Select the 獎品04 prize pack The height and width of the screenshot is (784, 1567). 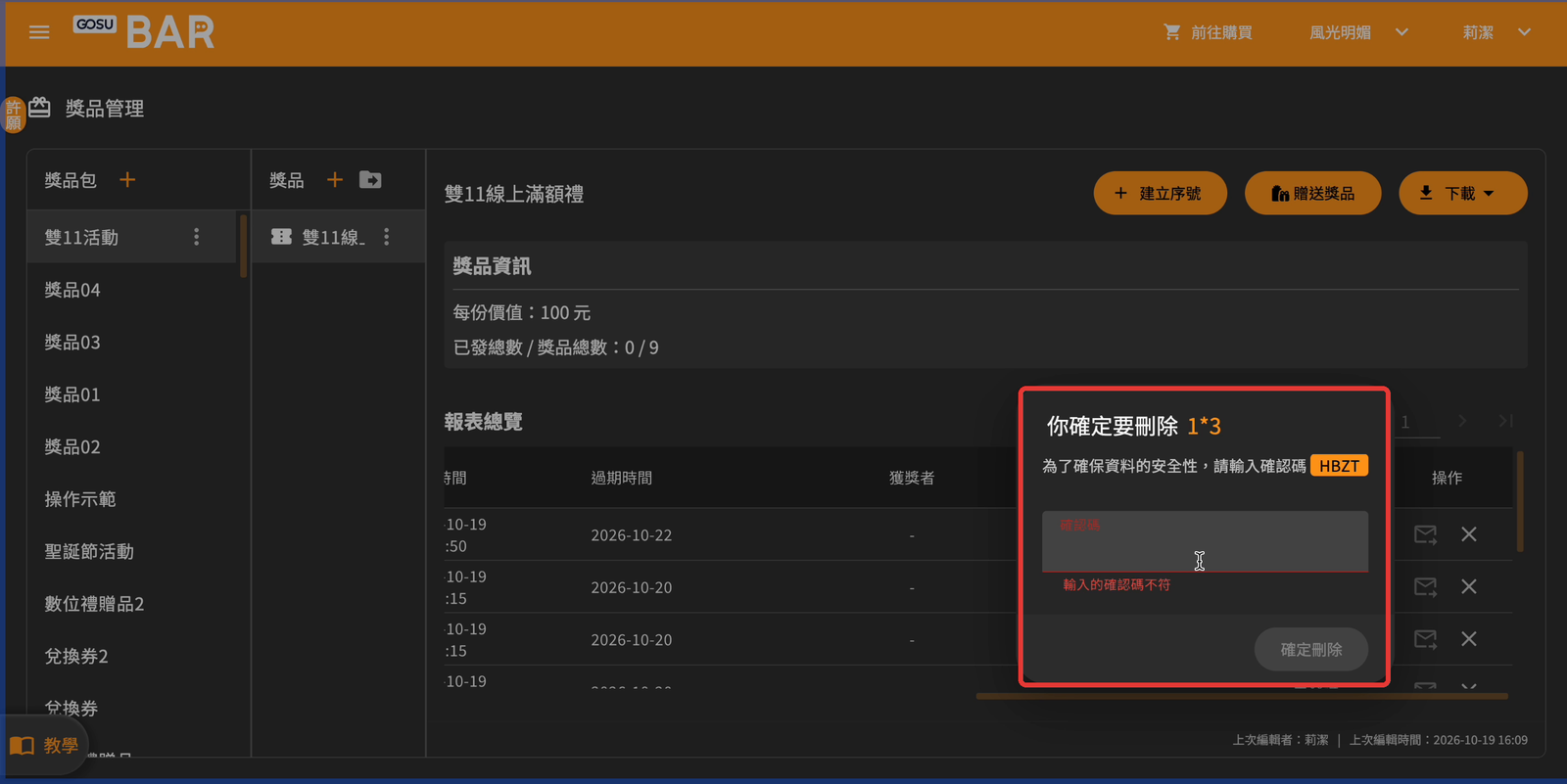point(132,290)
